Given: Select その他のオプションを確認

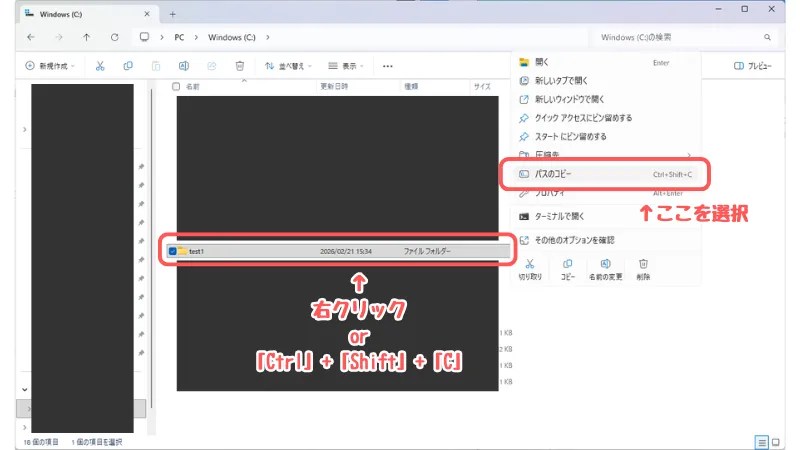Looking at the screenshot, I should 606,240.
